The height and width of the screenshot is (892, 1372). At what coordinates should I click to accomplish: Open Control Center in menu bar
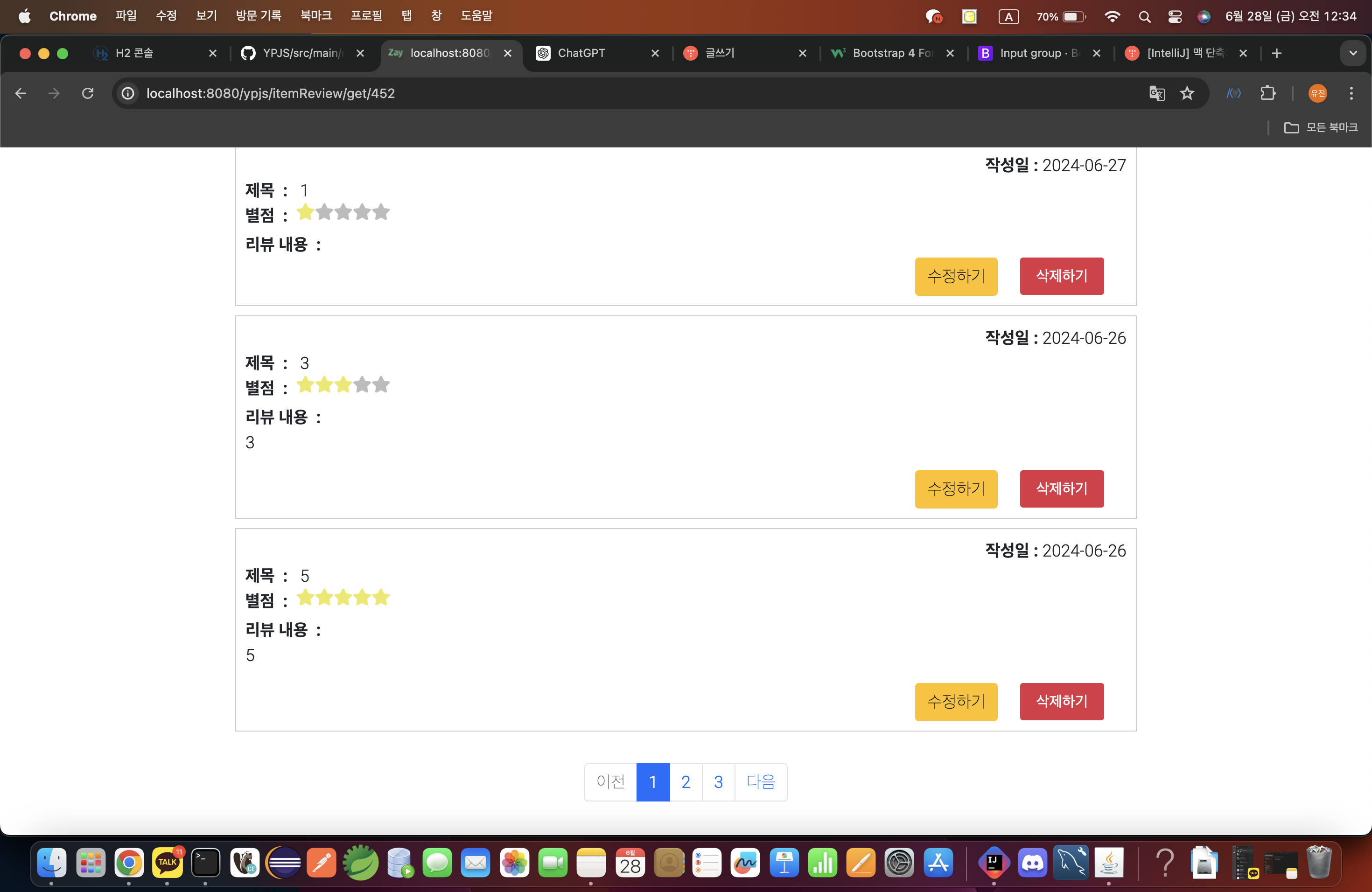[x=1174, y=17]
